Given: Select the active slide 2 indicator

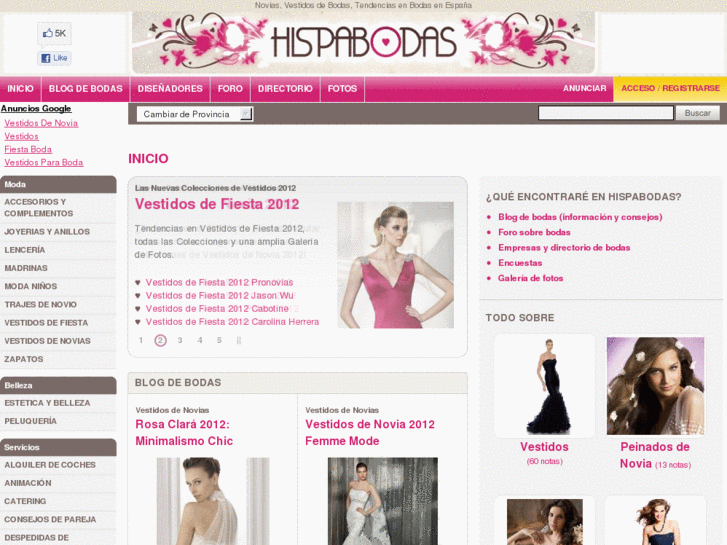Looking at the screenshot, I should [160, 340].
